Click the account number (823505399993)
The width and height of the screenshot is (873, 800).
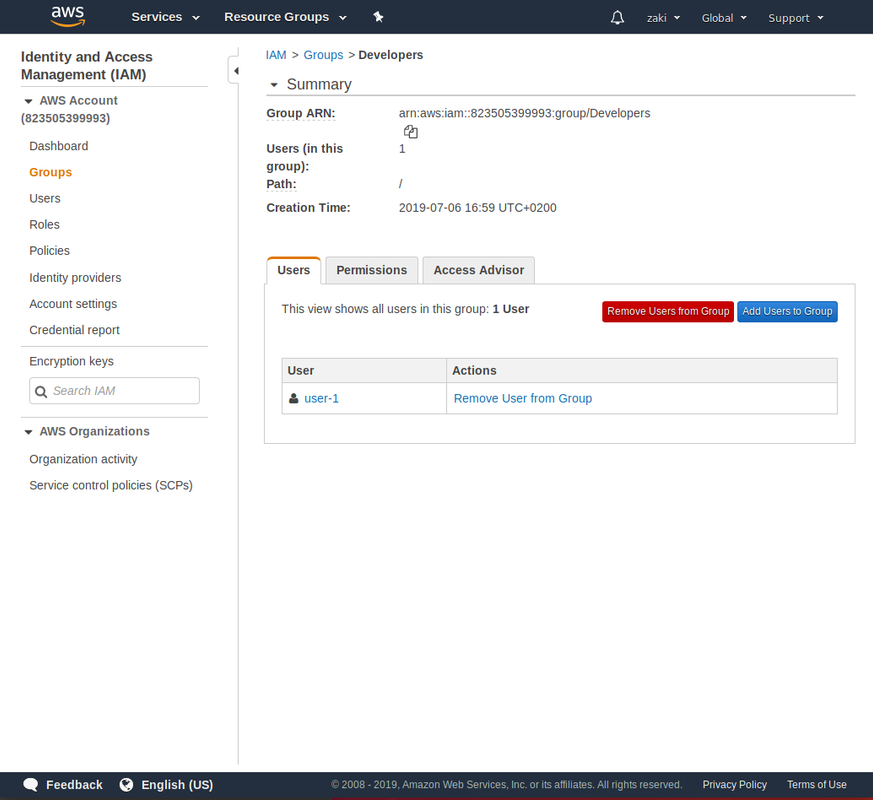[65, 119]
